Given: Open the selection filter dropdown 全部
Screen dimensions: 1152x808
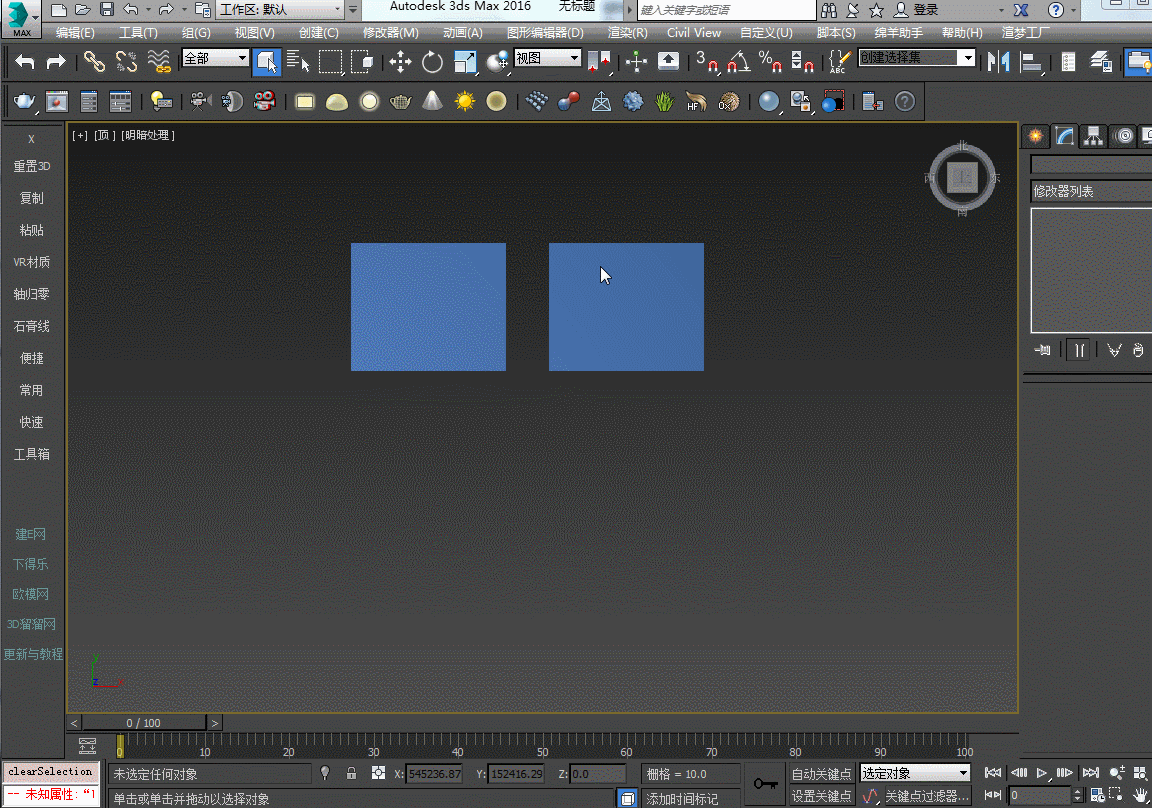Looking at the screenshot, I should [215, 59].
